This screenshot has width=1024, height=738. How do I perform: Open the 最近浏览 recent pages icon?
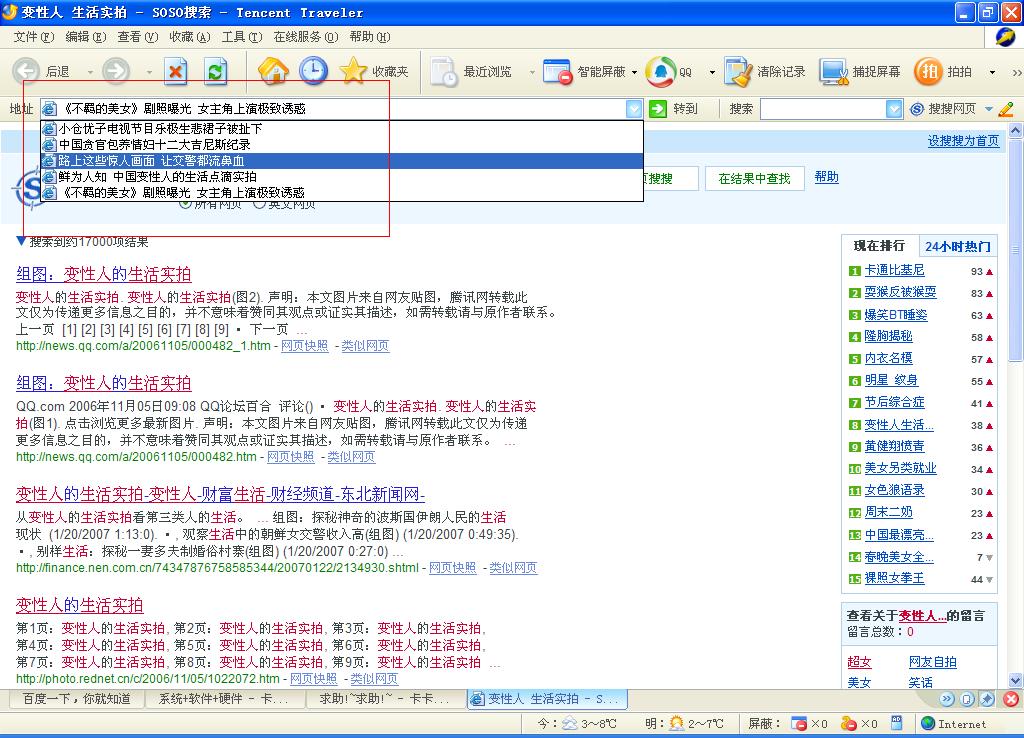[x=444, y=71]
